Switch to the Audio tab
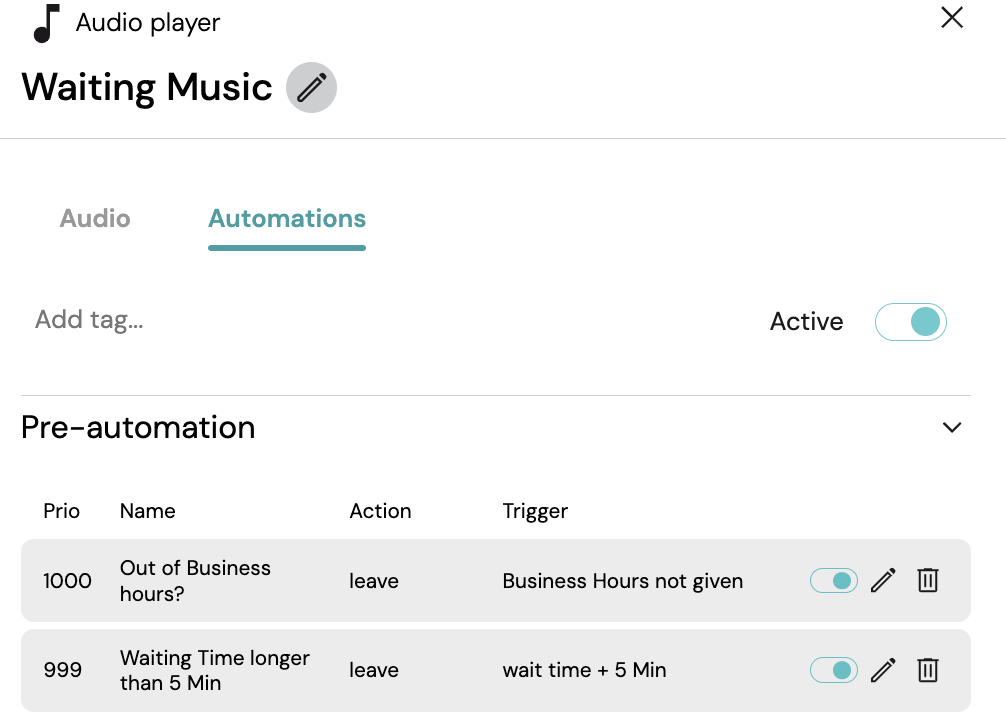The height and width of the screenshot is (716, 1006). (95, 219)
